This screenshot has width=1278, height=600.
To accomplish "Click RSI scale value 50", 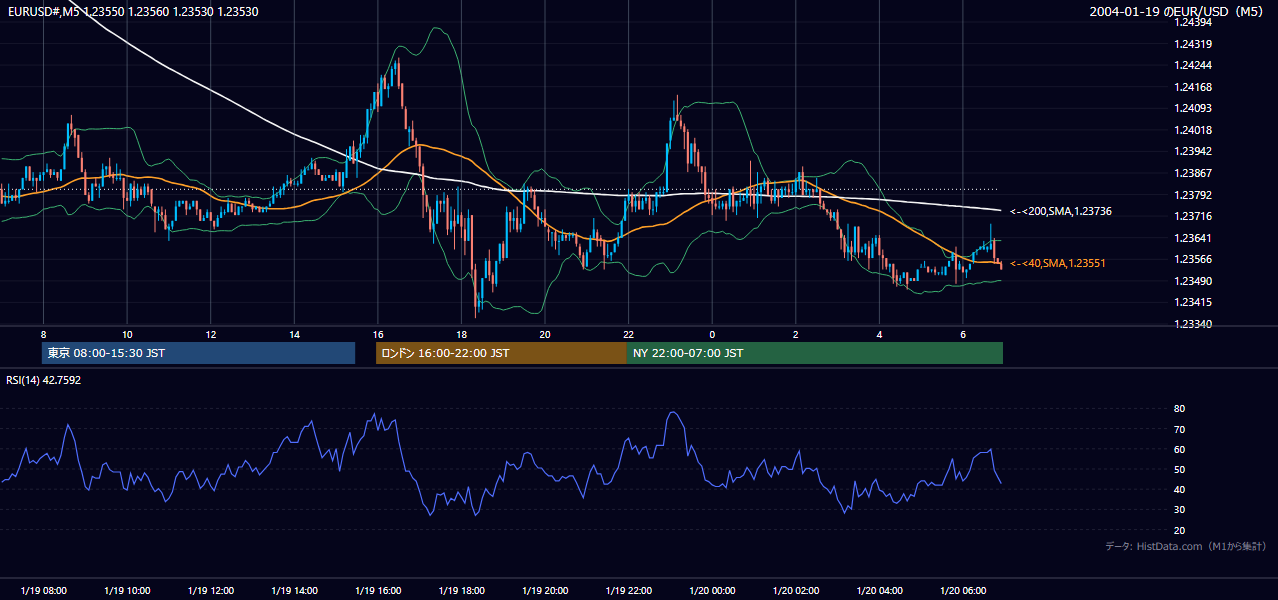I will pos(1180,469).
